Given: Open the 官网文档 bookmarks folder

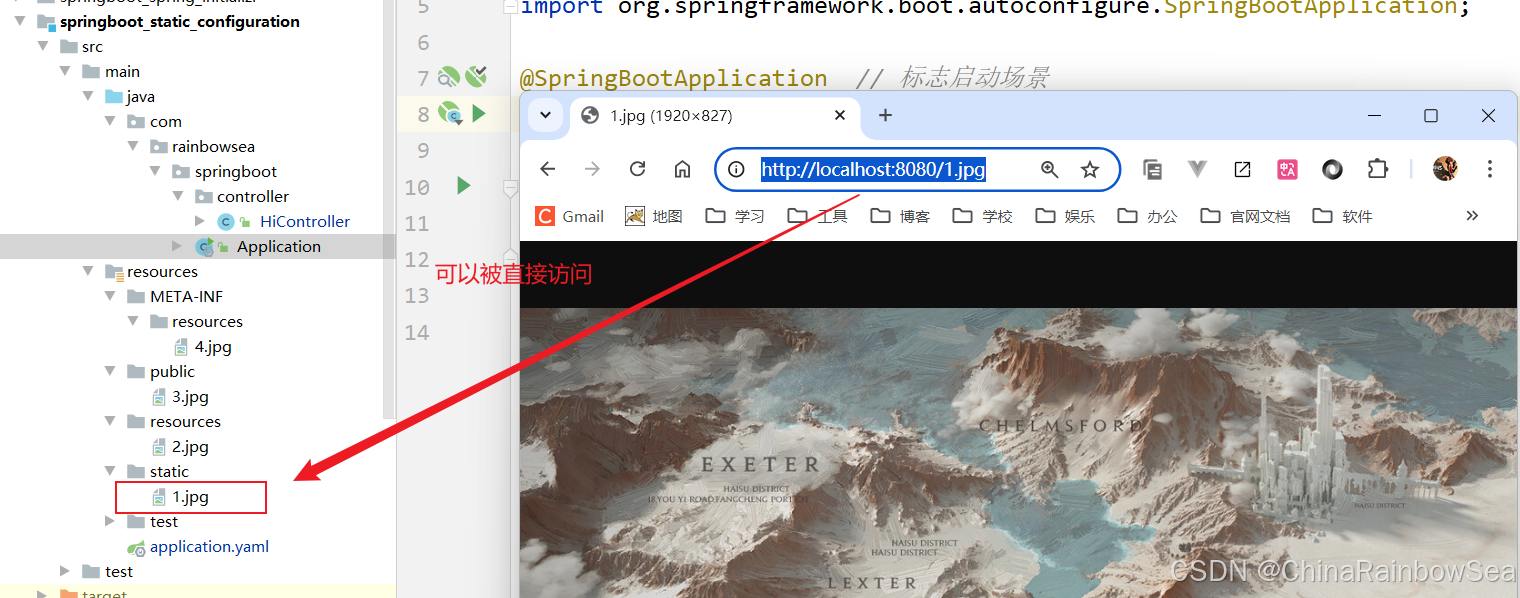Looking at the screenshot, I should click(x=1245, y=216).
